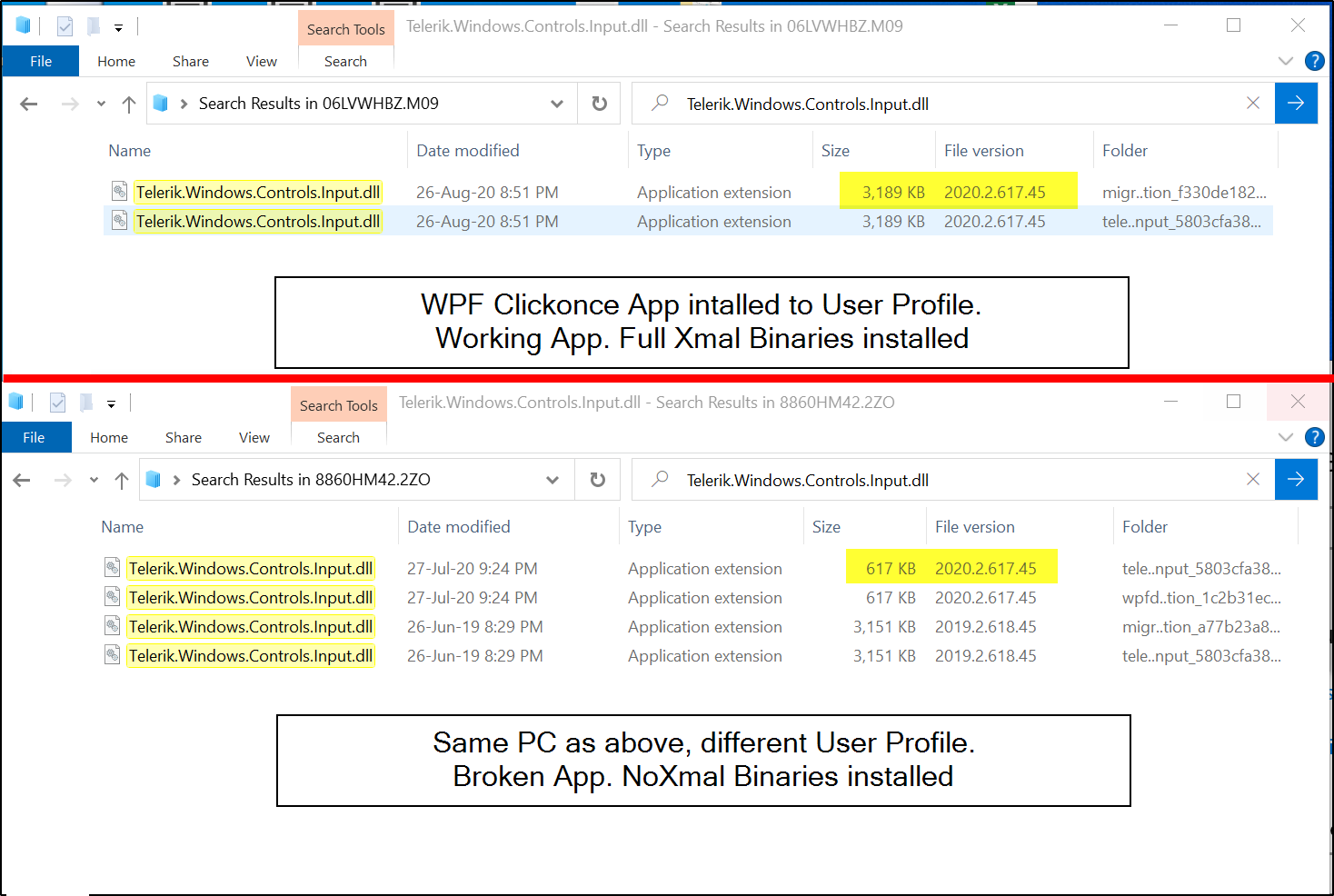Run search arrow button in 06LVWHBZ.M09 window
Viewport: 1334px width, 896px height.
(x=1296, y=104)
